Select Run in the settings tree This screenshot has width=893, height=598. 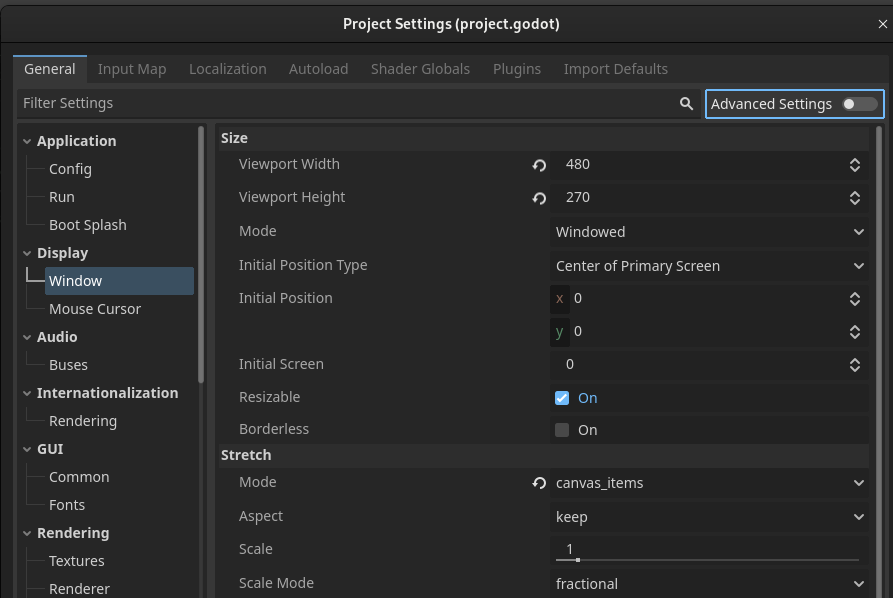[x=62, y=197]
